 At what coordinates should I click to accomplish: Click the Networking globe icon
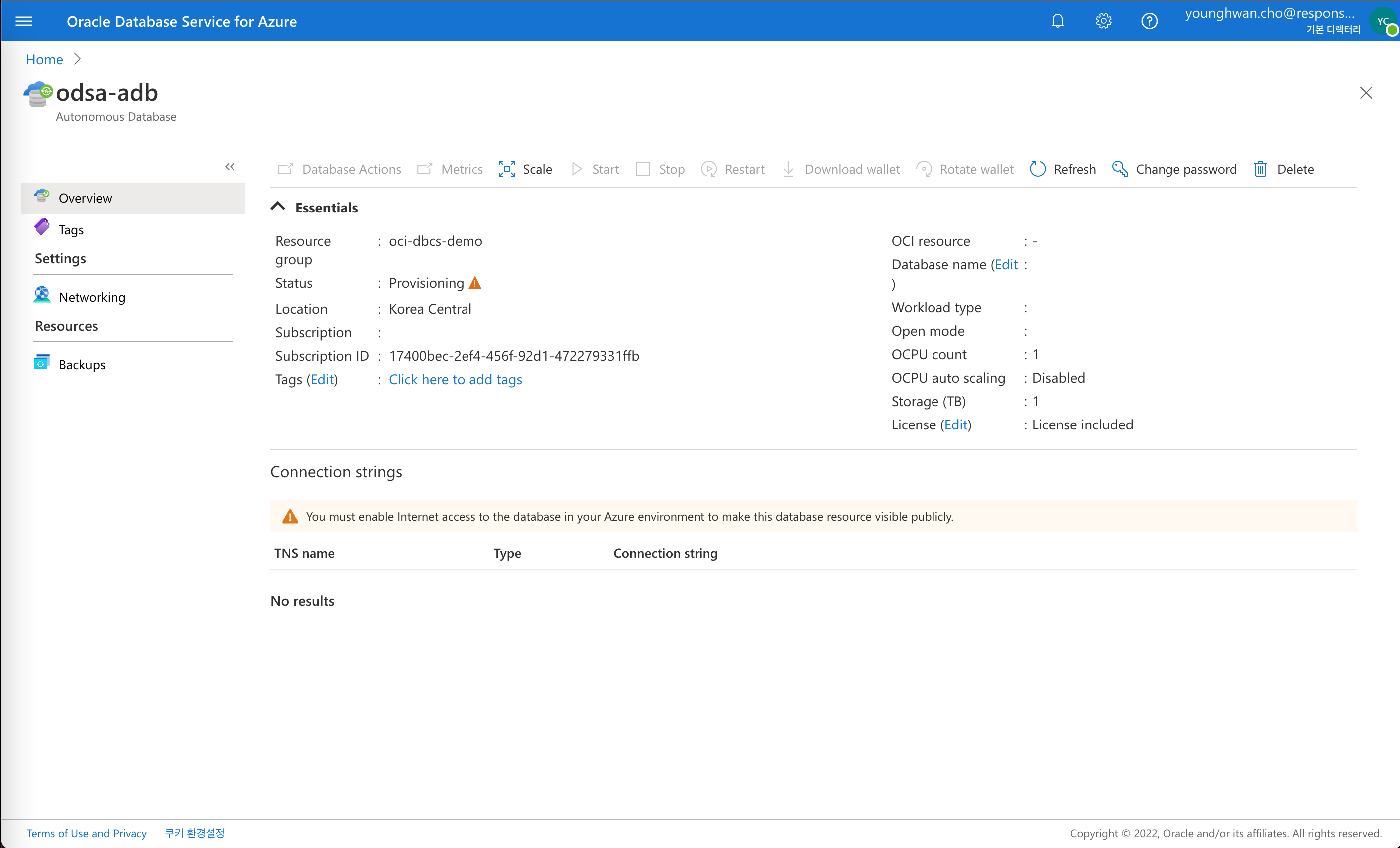pyautogui.click(x=42, y=295)
